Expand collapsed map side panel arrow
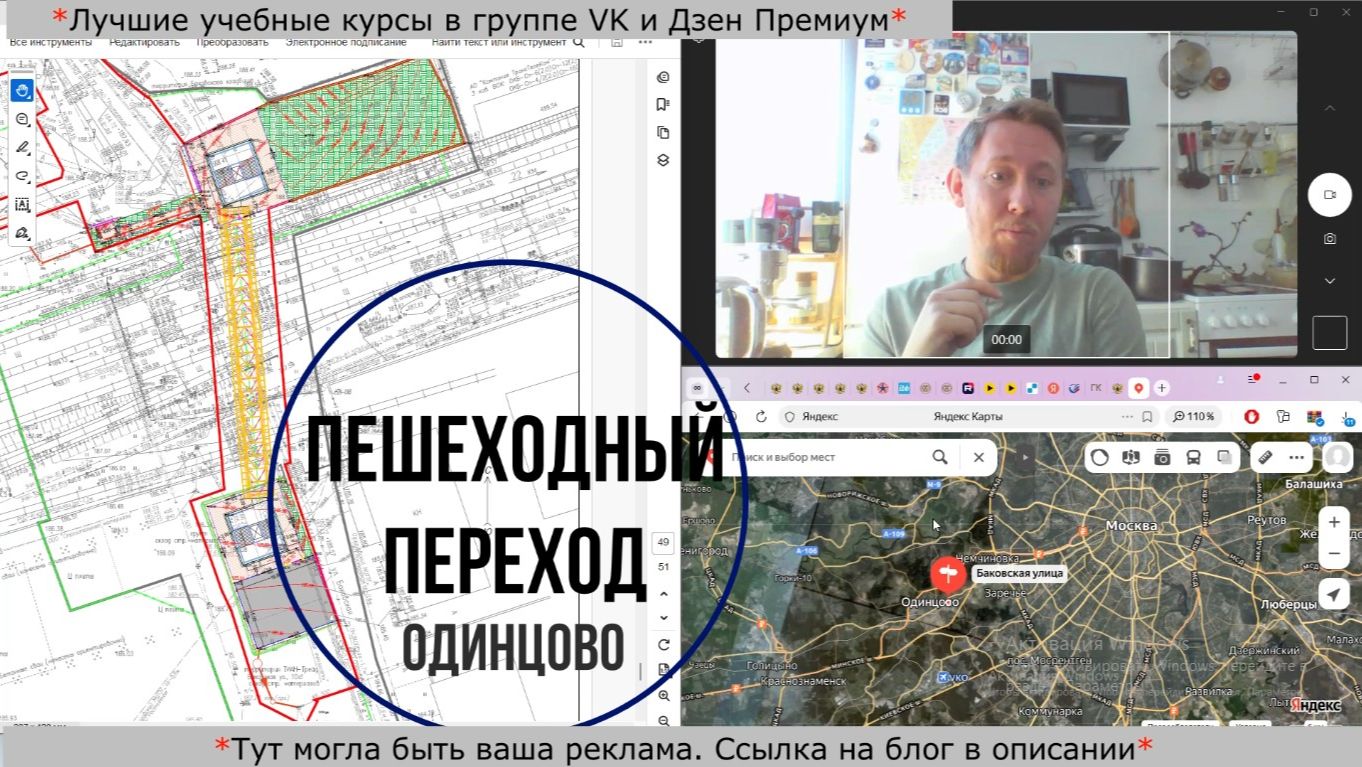The height and width of the screenshot is (767, 1362). click(x=1024, y=457)
